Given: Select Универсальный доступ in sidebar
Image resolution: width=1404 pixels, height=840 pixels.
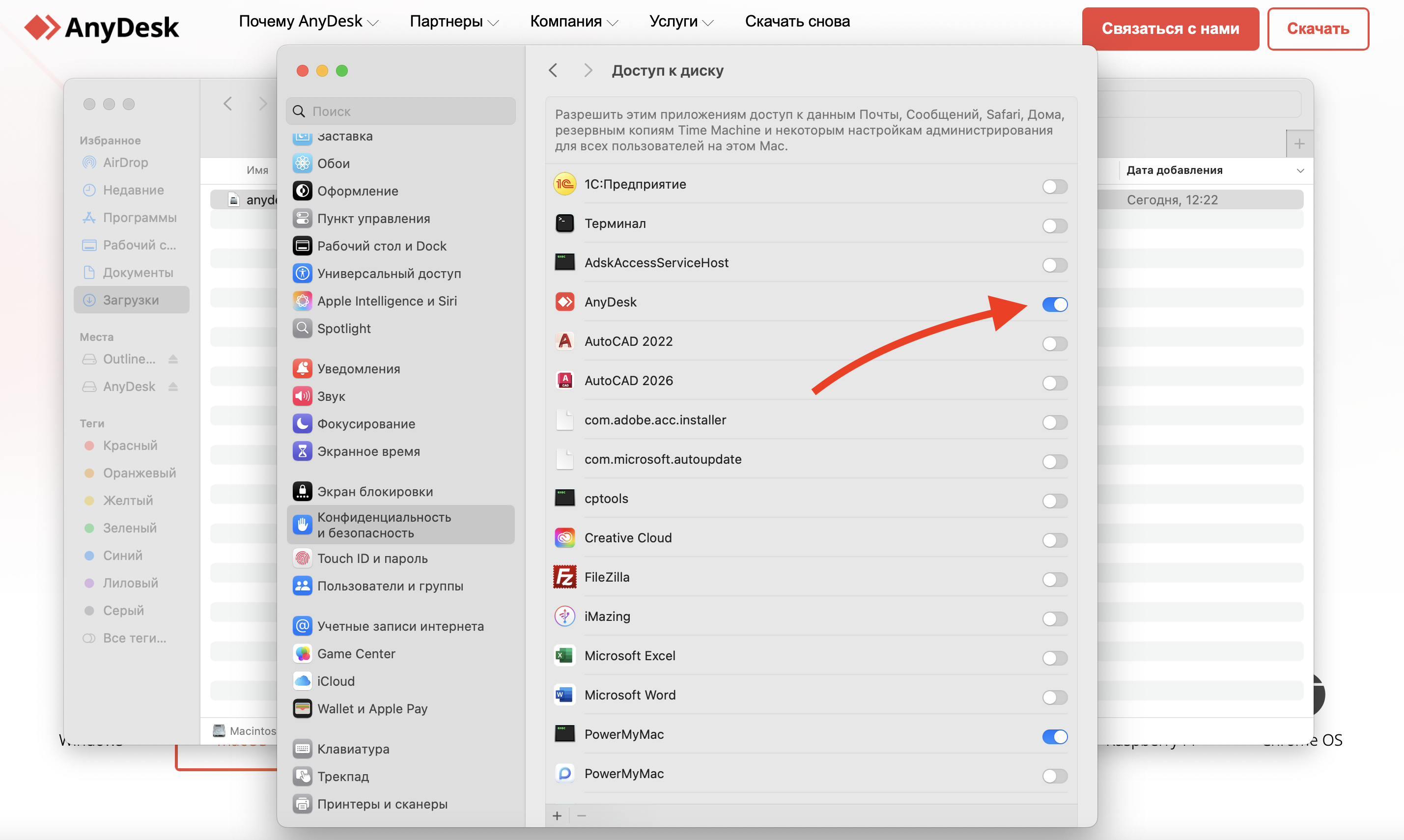Looking at the screenshot, I should click(x=401, y=274).
